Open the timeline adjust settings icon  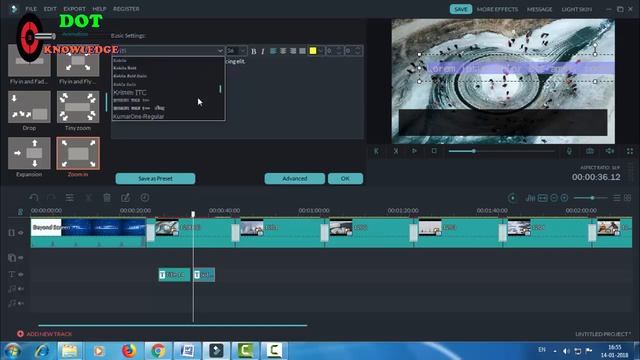click(70, 198)
